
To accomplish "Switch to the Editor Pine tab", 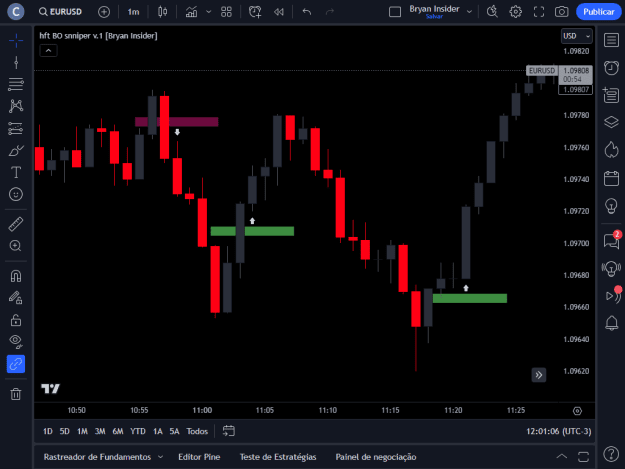I will [199, 457].
